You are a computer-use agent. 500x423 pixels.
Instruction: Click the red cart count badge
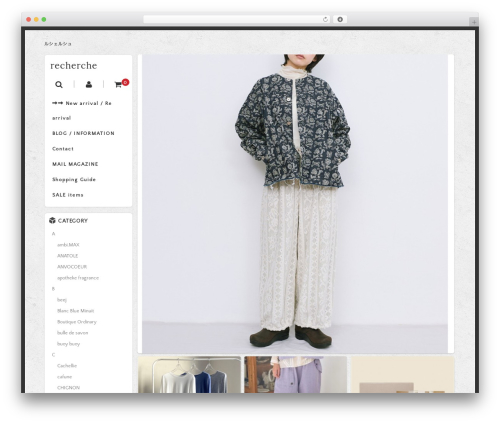[125, 82]
